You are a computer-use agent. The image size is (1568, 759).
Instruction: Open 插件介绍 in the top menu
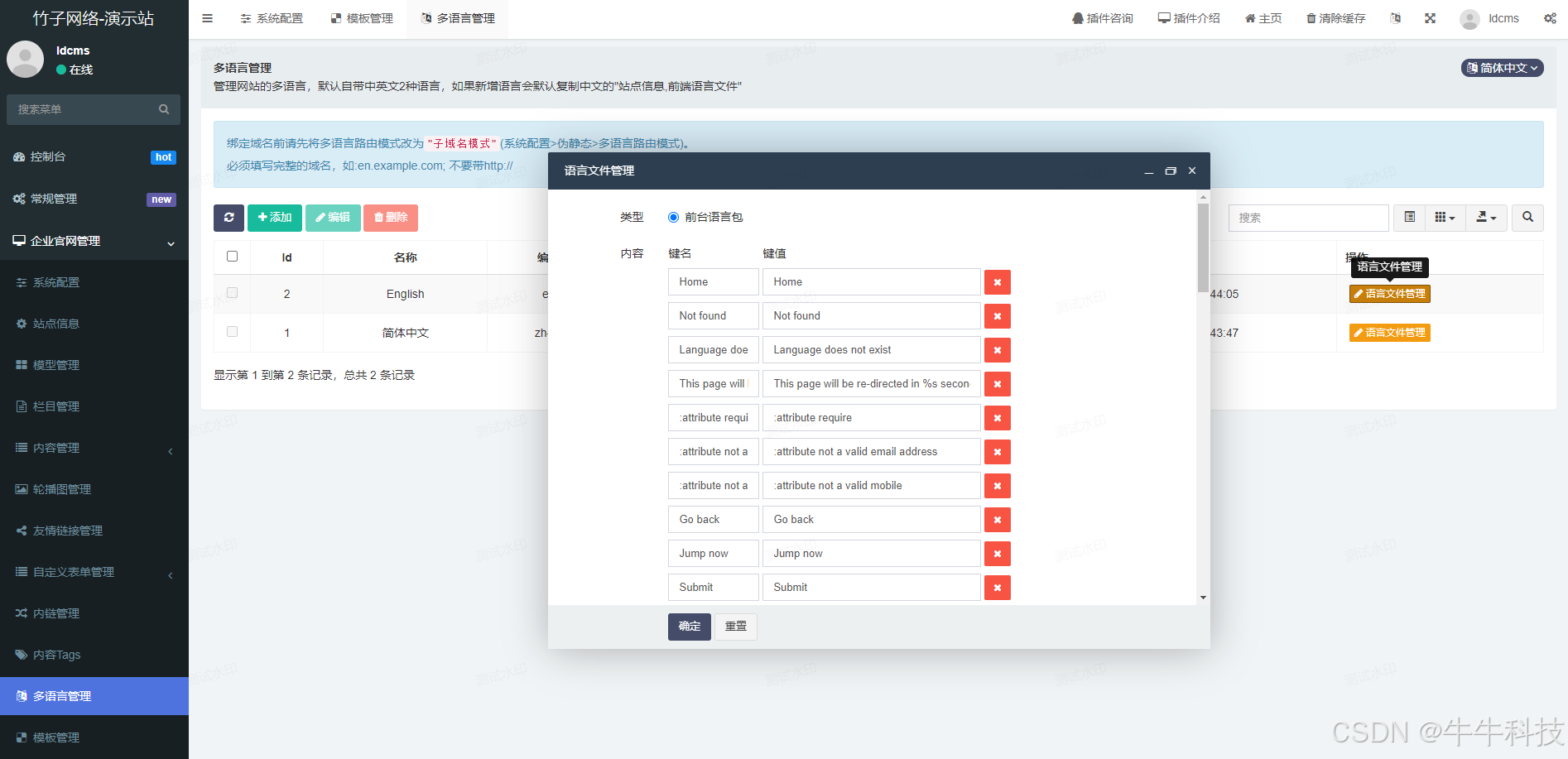pos(1189,17)
